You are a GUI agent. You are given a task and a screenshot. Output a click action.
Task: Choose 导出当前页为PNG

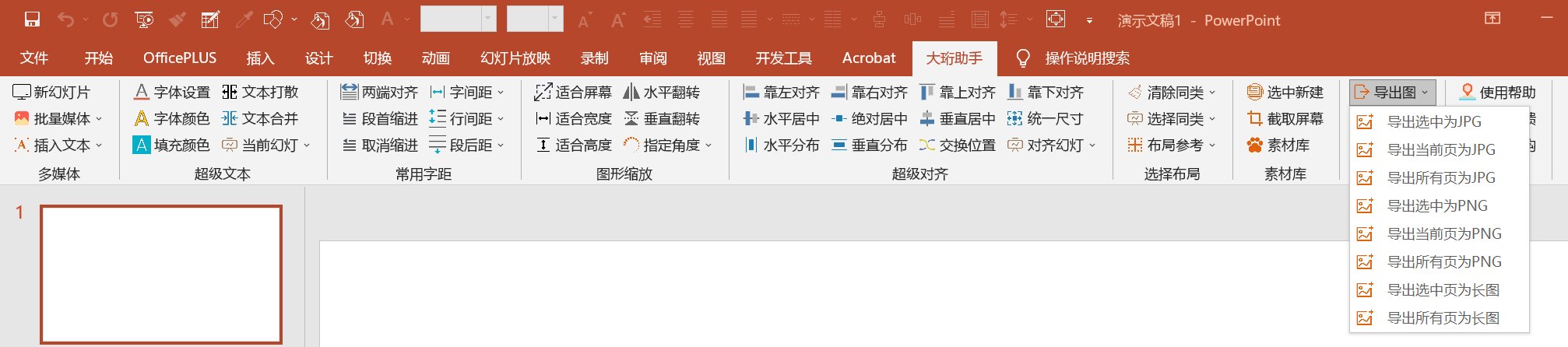[x=1440, y=233]
